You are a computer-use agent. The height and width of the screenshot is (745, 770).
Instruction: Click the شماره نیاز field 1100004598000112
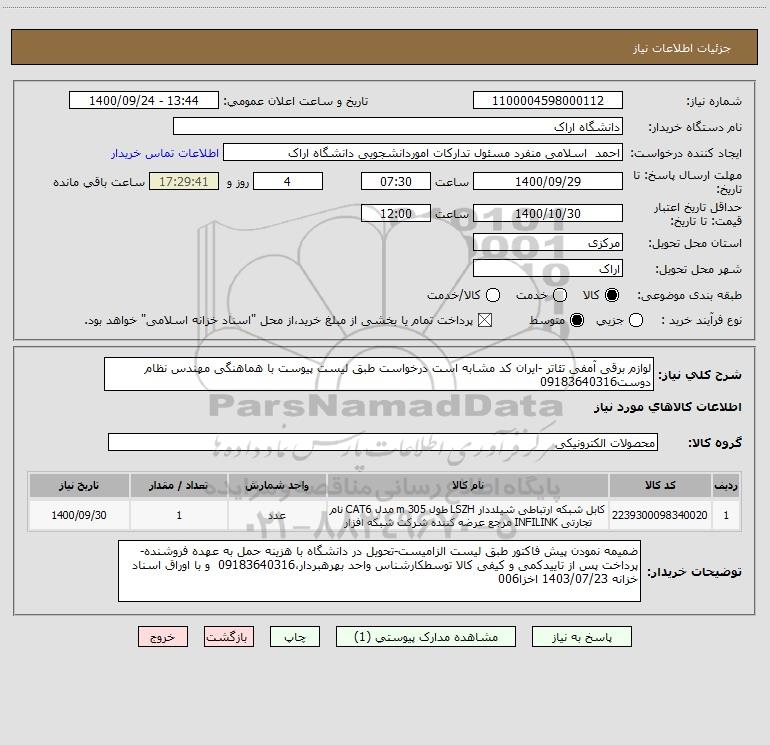pos(548,101)
